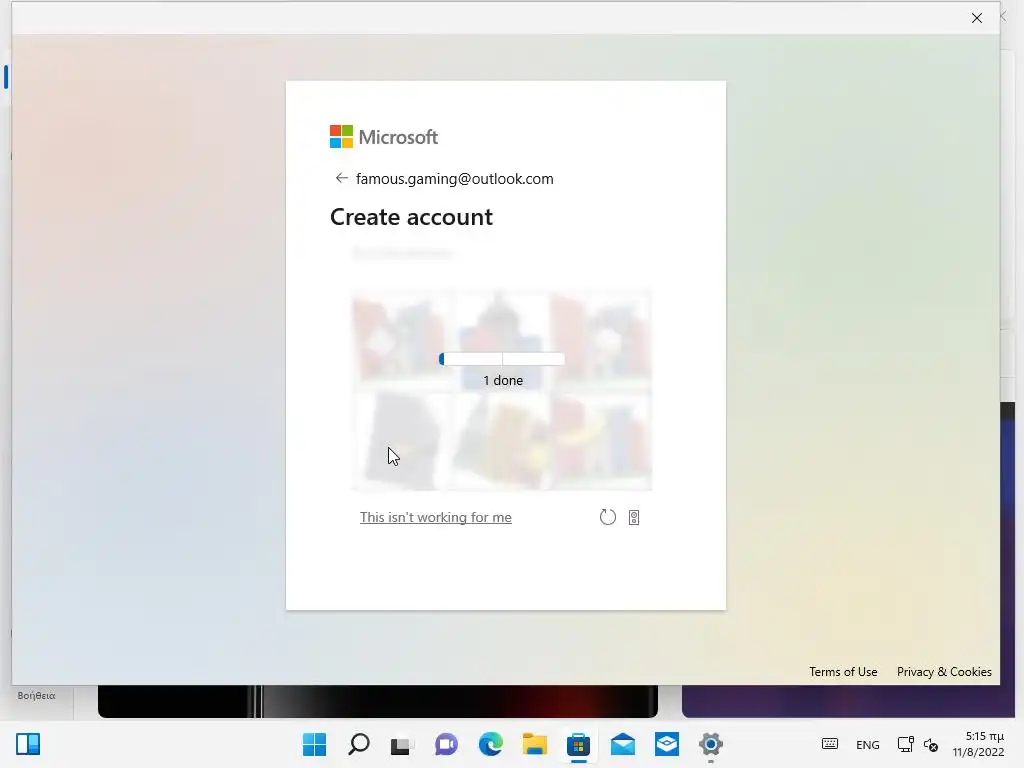Switch to Microsoft Store taskbar icon
This screenshot has height=768, width=1024.
[x=578, y=744]
